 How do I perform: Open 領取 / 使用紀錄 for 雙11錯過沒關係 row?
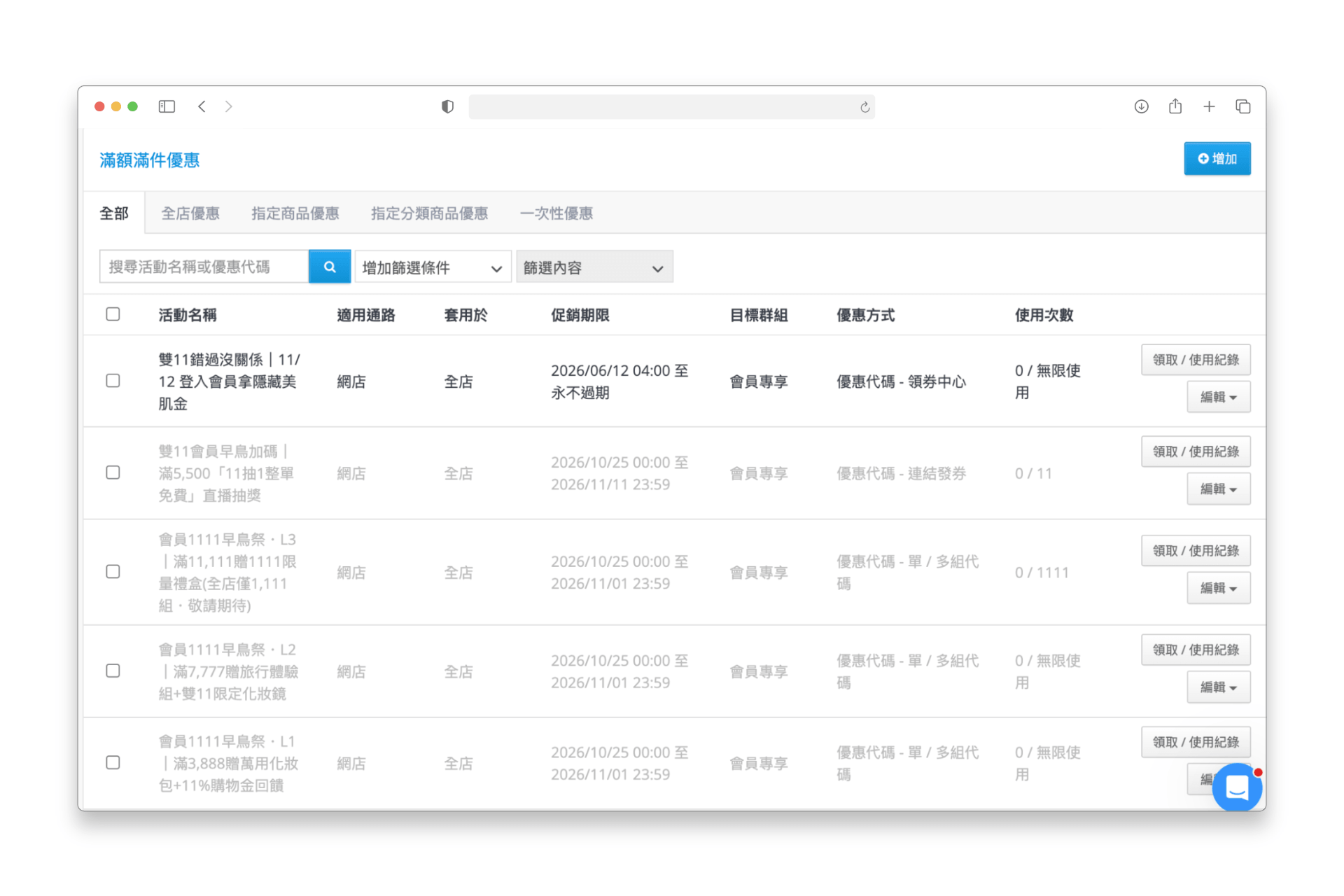point(1196,360)
